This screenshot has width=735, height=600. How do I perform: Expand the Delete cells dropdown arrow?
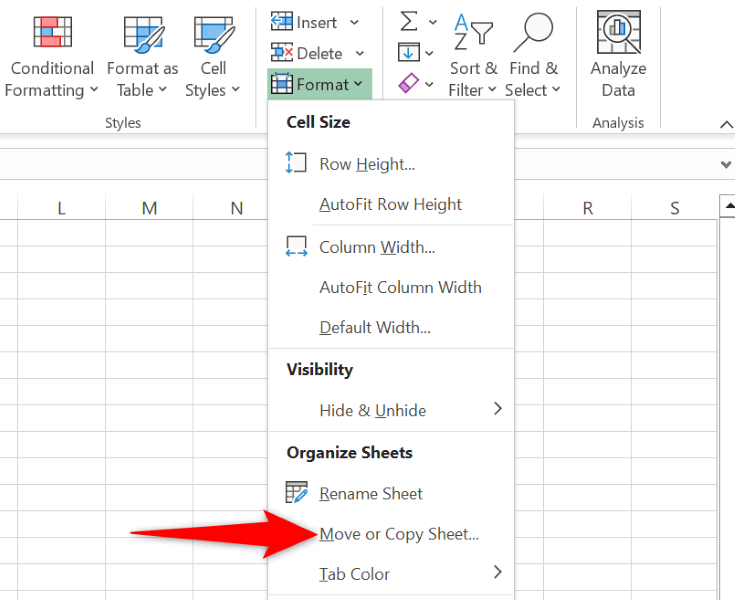pos(359,53)
